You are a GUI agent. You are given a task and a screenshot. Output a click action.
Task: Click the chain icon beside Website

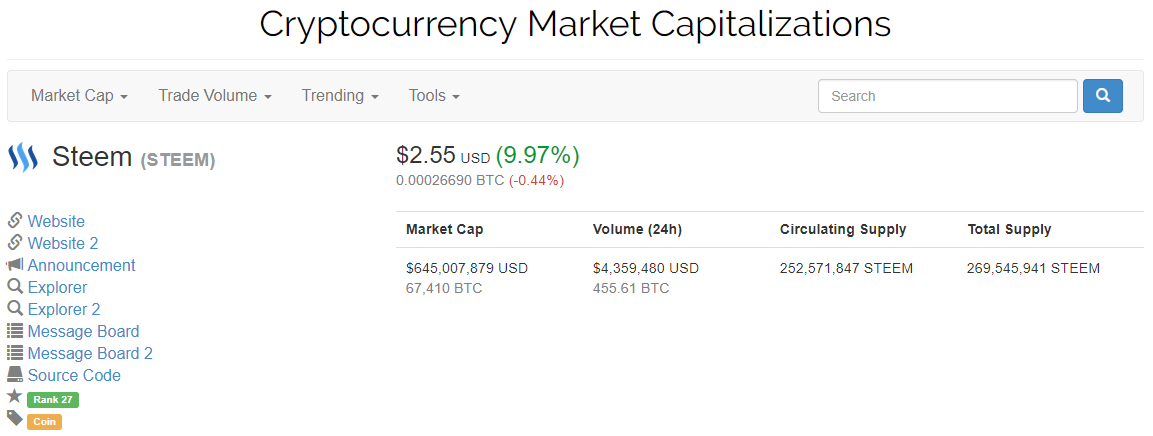pyautogui.click(x=15, y=221)
